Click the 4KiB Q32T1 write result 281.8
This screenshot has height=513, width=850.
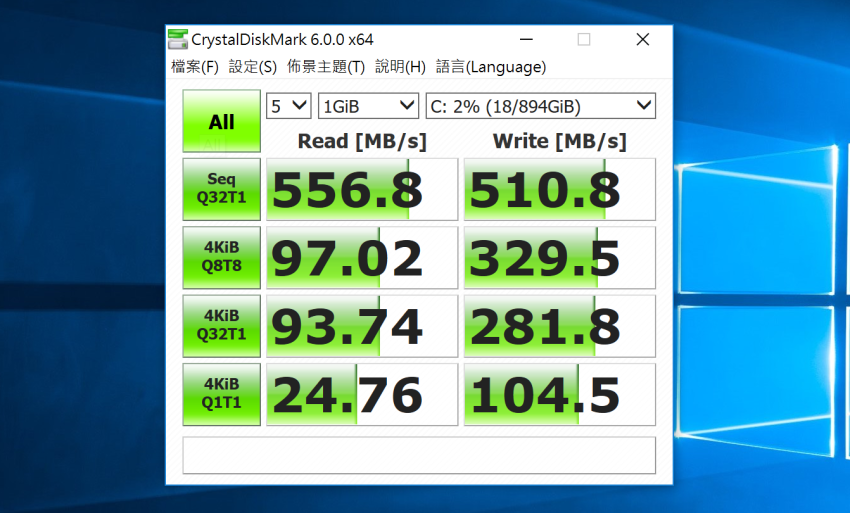point(559,326)
